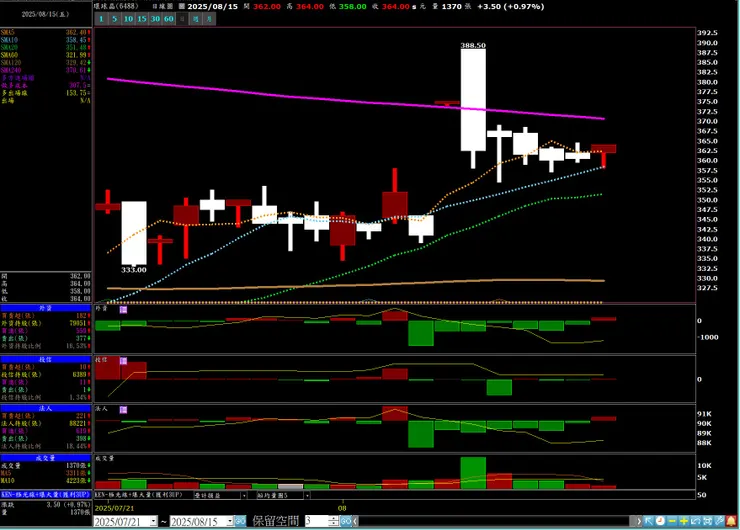The image size is (740, 530).
Task: Open the end date 2025/08/15 dropdown
Action: 230,521
